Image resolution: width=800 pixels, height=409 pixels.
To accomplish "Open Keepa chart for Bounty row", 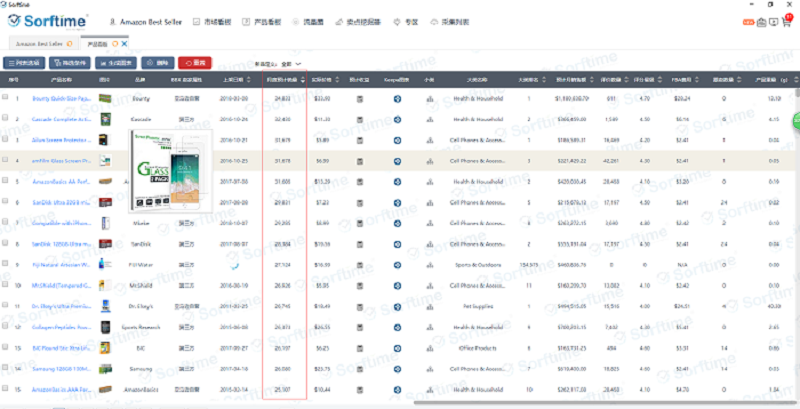I will 397,98.
